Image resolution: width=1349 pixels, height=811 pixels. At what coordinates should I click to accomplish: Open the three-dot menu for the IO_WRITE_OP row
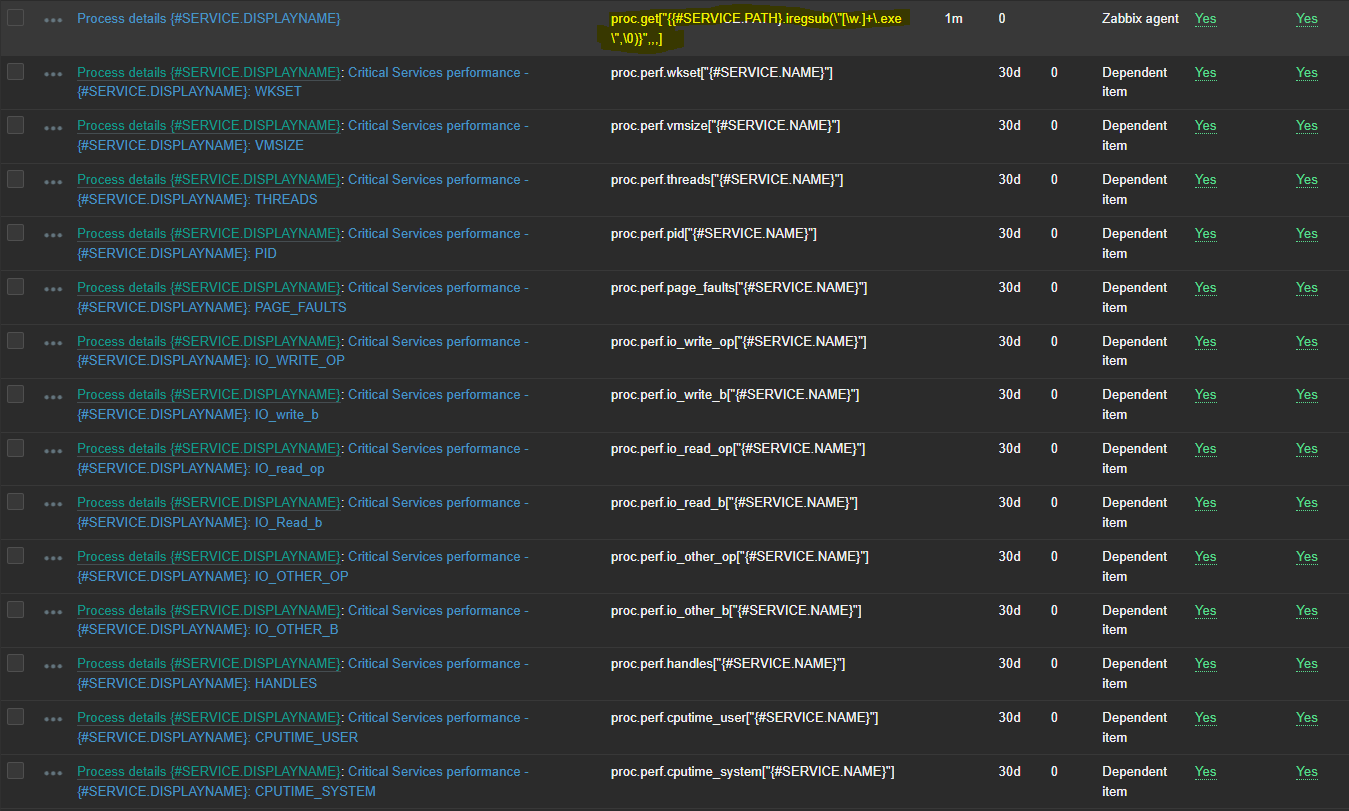pos(53,343)
